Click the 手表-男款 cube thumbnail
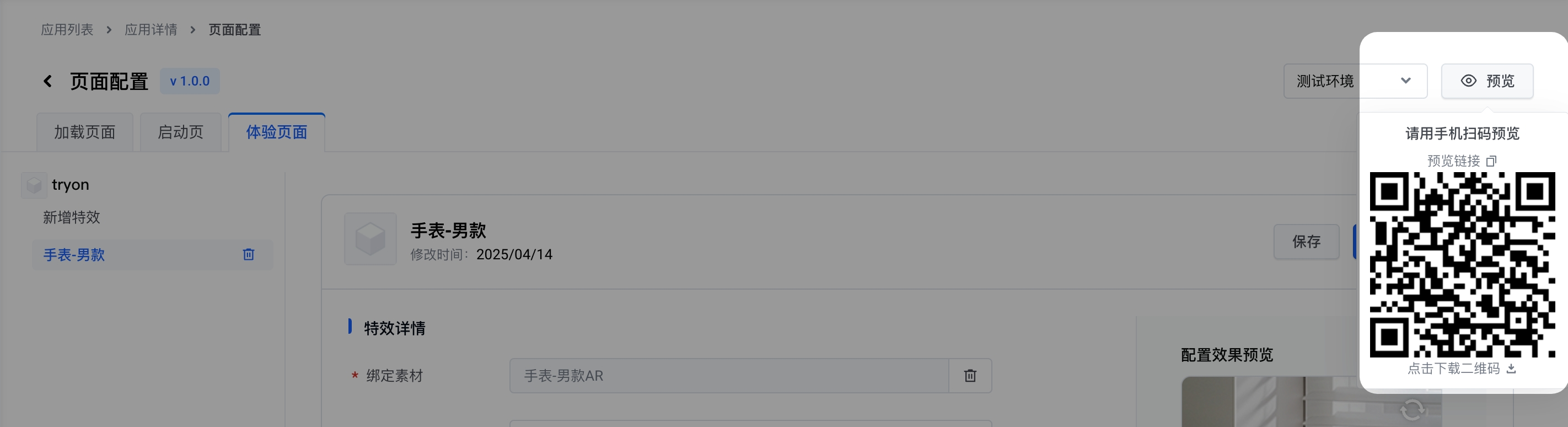This screenshot has height=427, width=1568. (370, 239)
